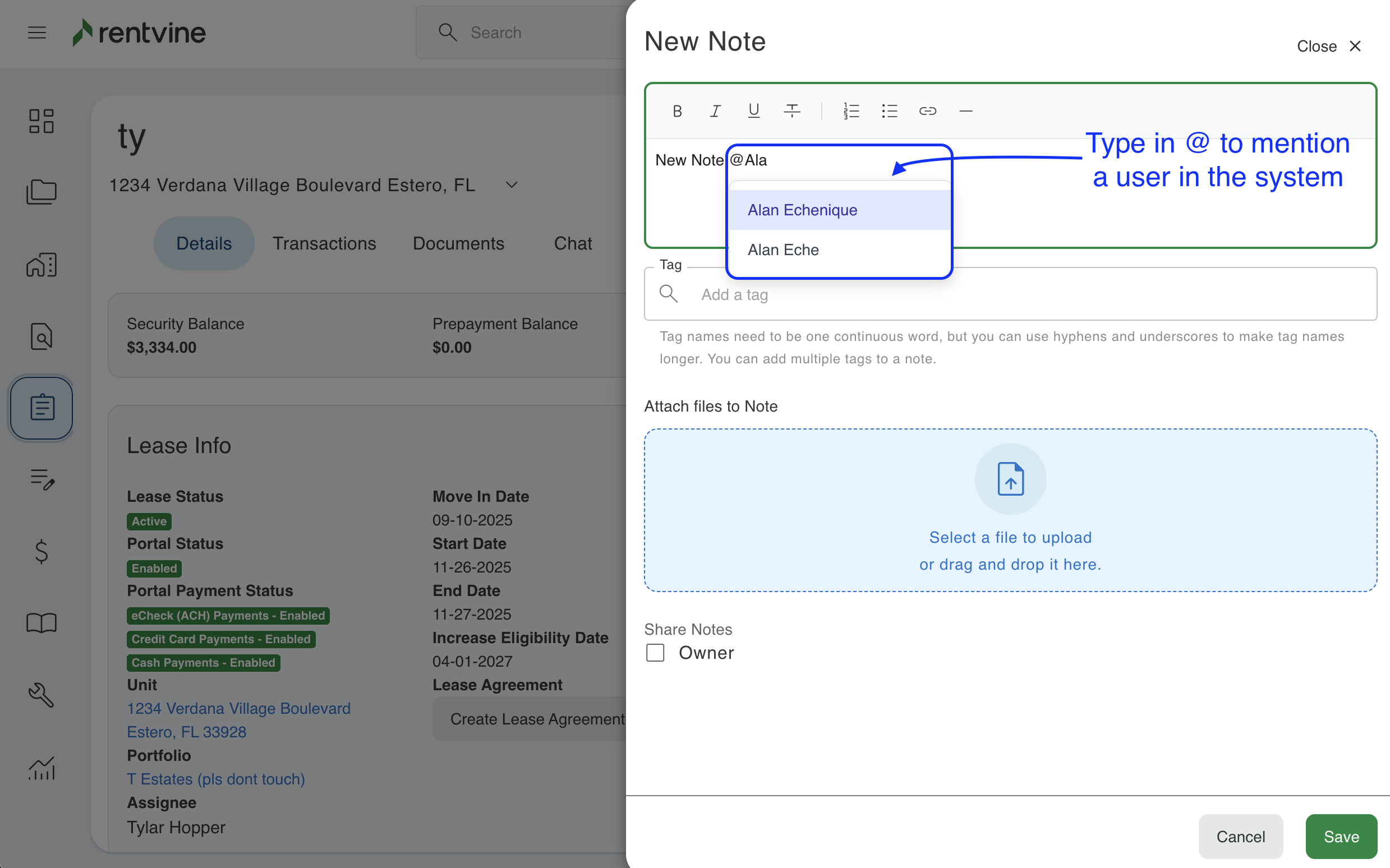
Task: Click the underline formatting icon
Action: click(x=754, y=111)
